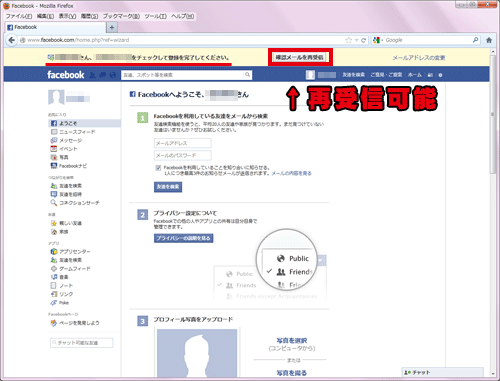The height and width of the screenshot is (381, 500).
Task: Click the Firefox address bar URL
Action: coord(78,40)
